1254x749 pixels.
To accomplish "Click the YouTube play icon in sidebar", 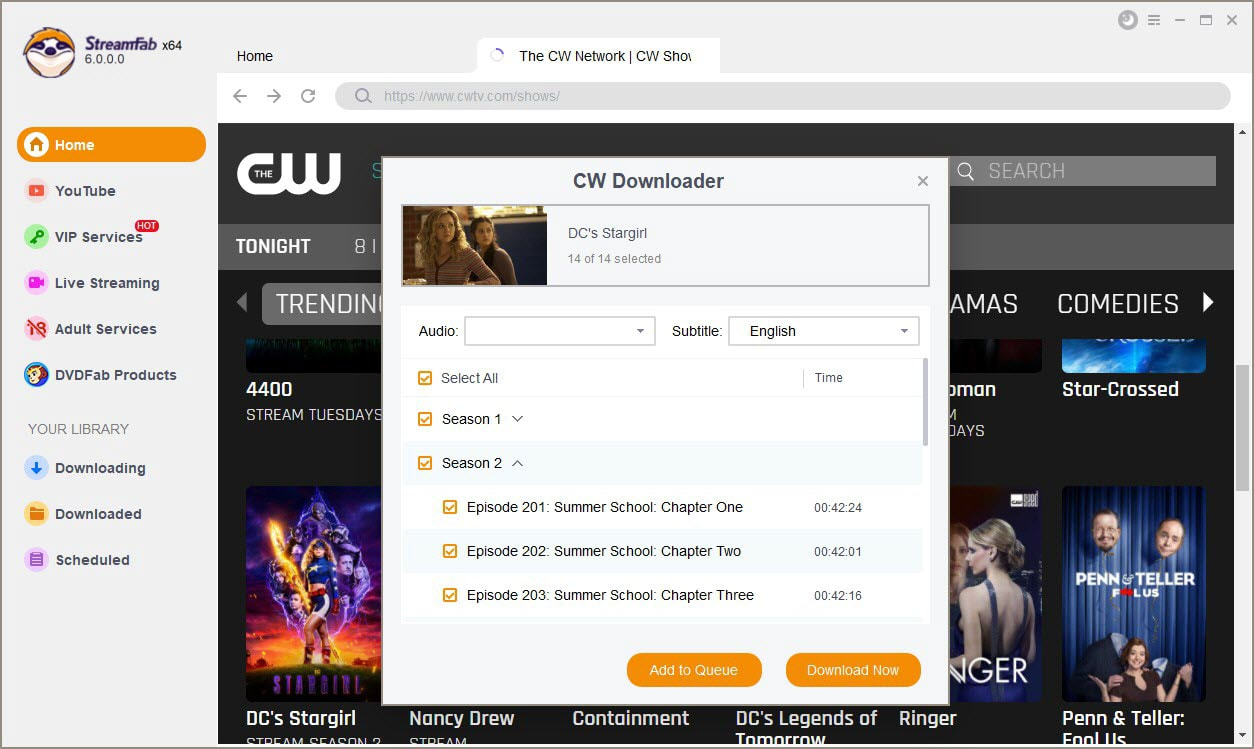I will pos(37,191).
